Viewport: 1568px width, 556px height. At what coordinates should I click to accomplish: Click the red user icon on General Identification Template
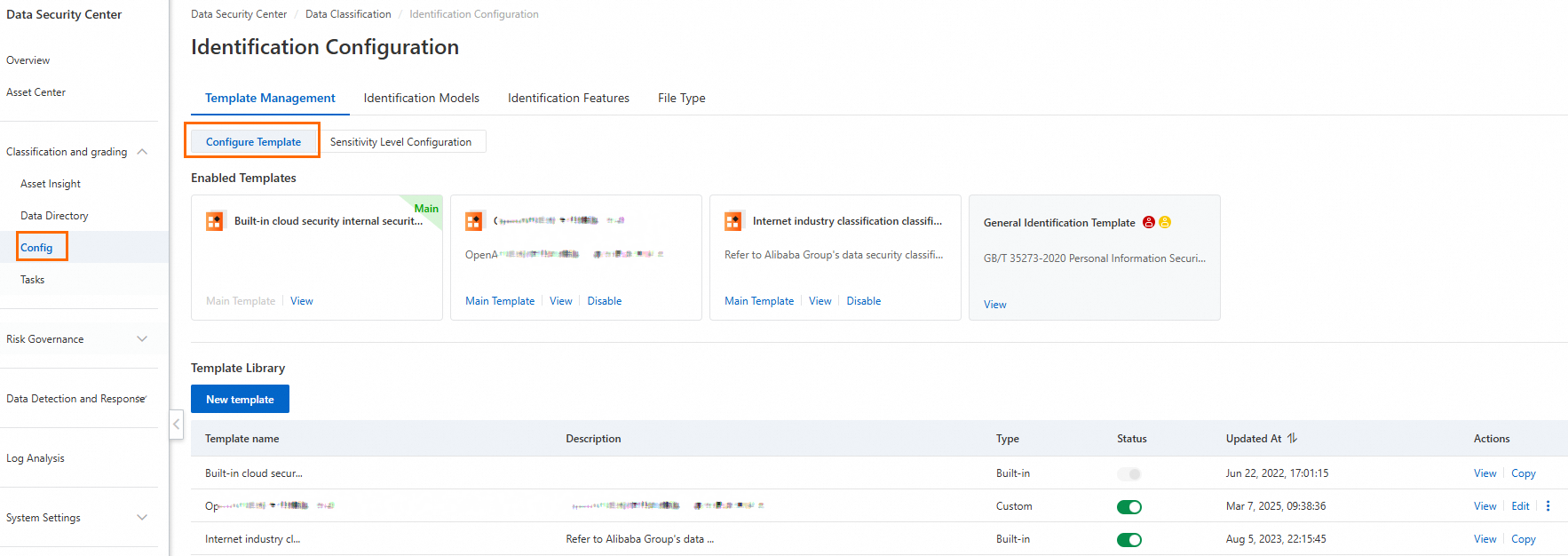(1149, 222)
